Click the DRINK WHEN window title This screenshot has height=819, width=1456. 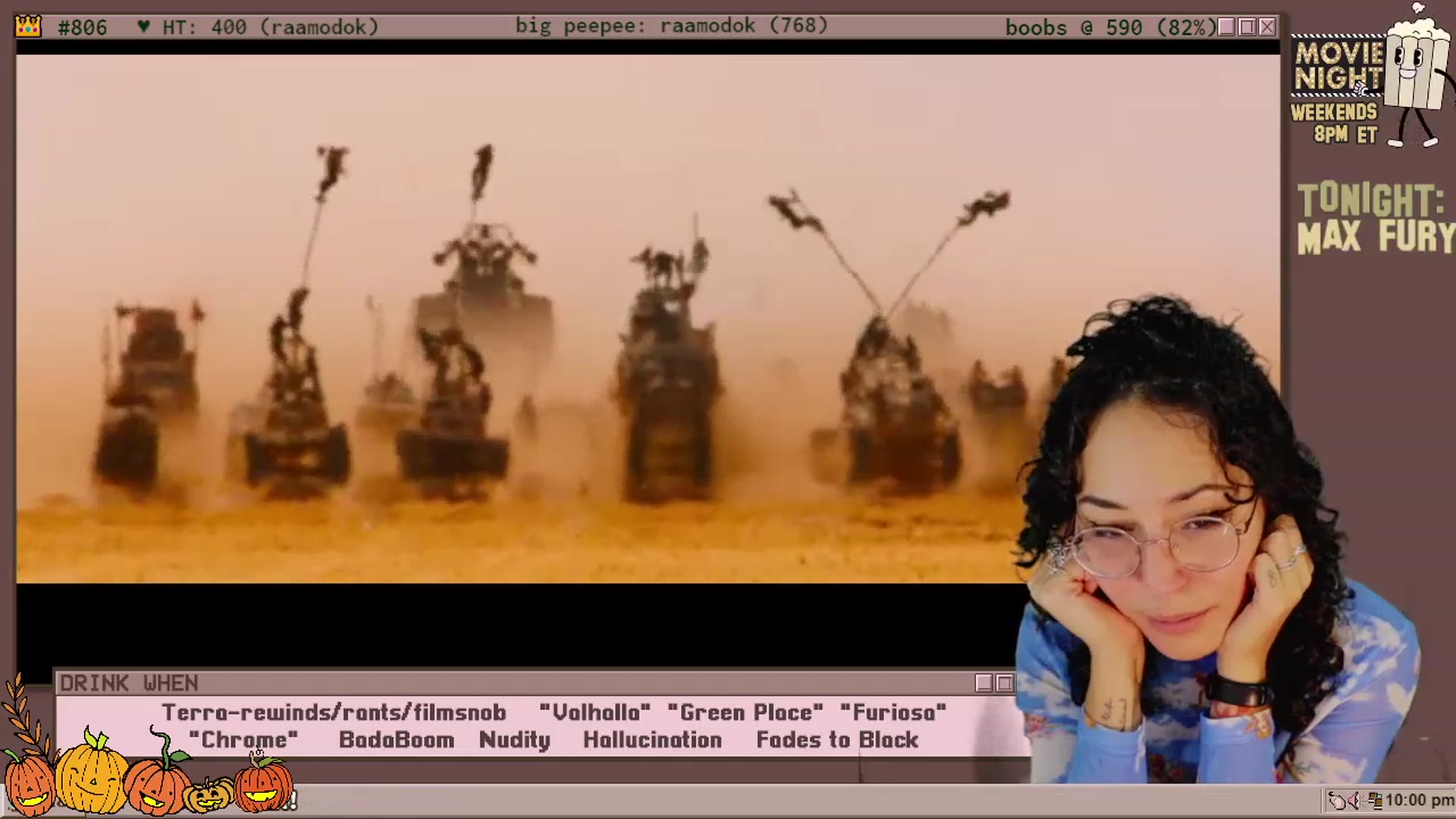(129, 683)
